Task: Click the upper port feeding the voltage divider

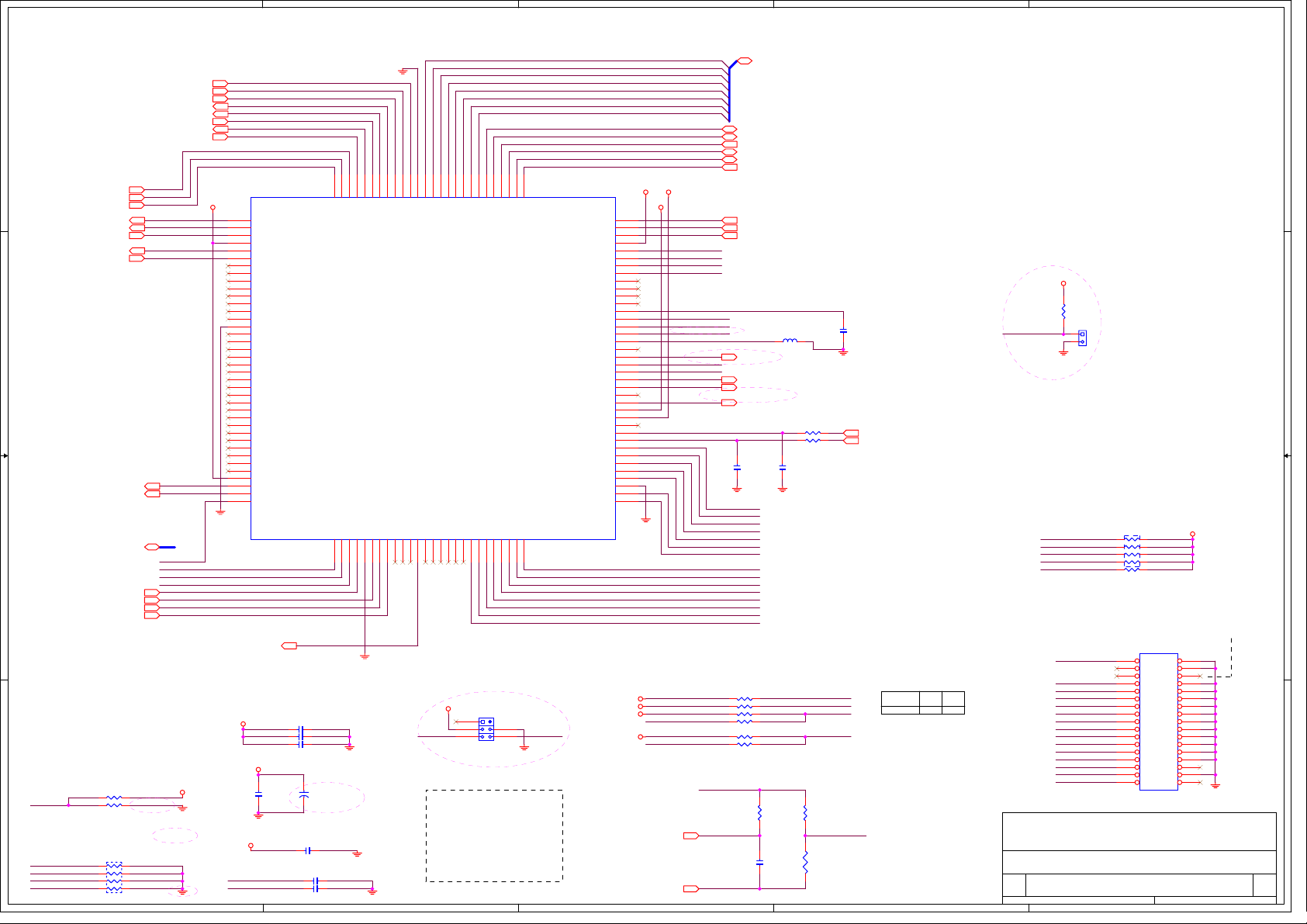Action: click(691, 836)
